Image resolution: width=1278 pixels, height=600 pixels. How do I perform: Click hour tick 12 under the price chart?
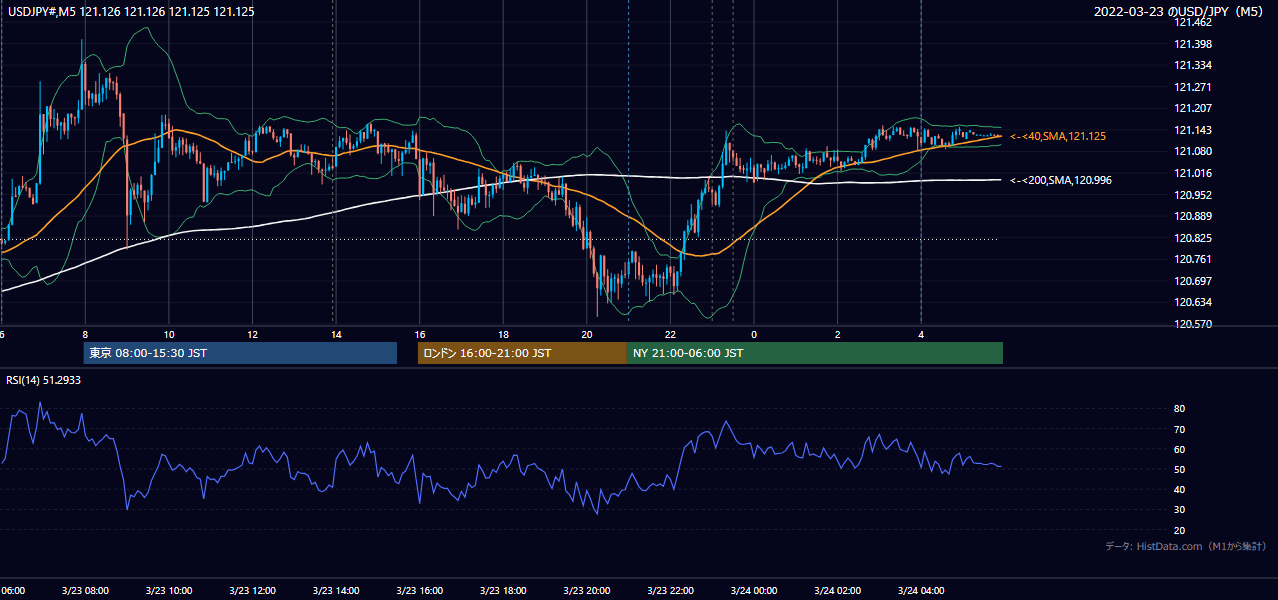pyautogui.click(x=252, y=334)
